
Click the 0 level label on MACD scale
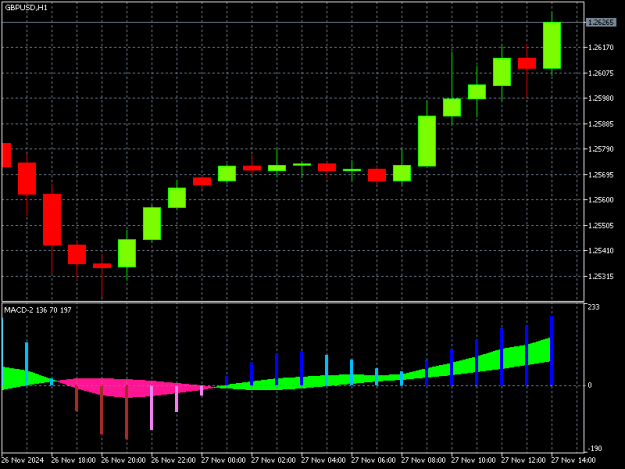590,385
